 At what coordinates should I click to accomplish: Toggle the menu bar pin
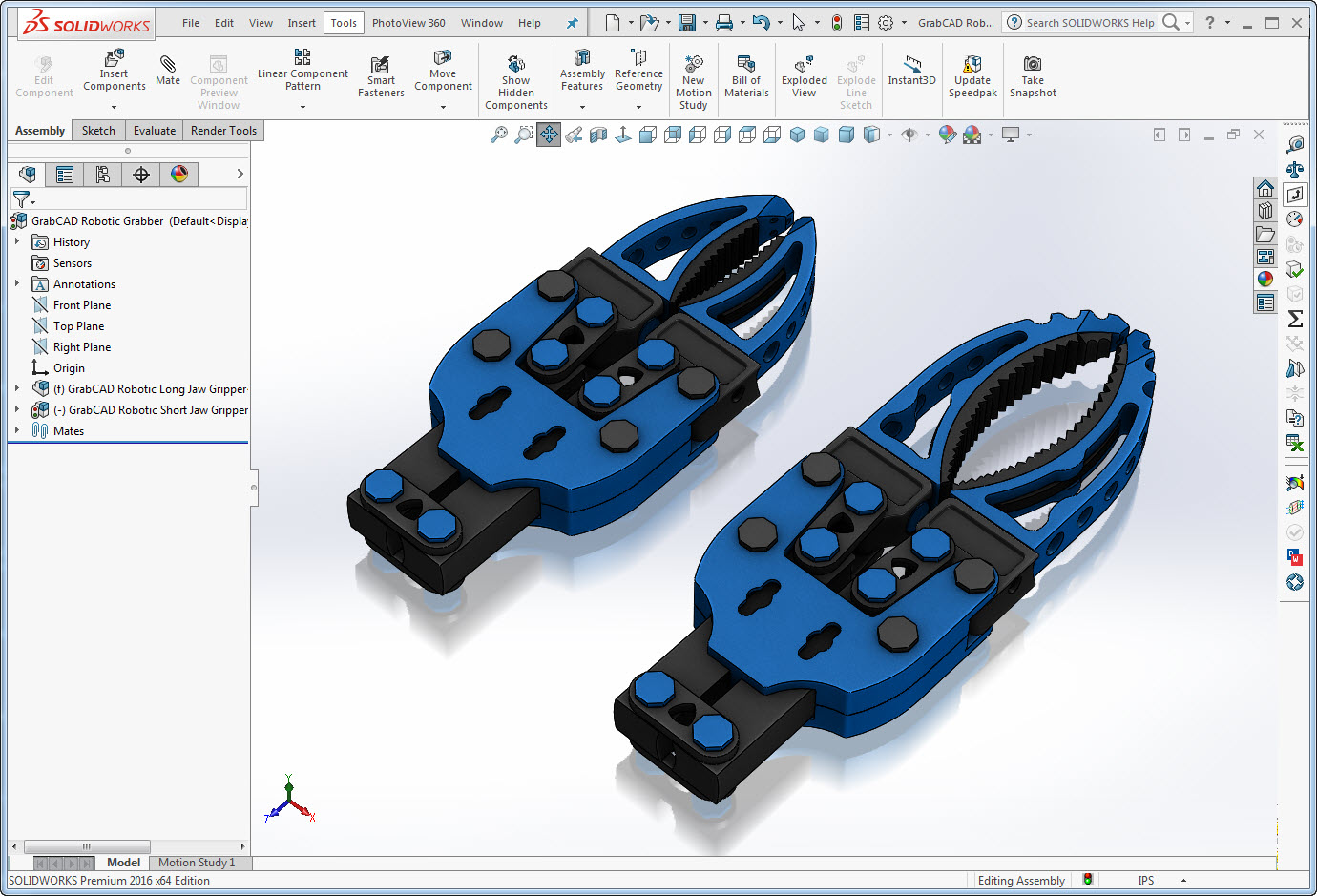(573, 23)
